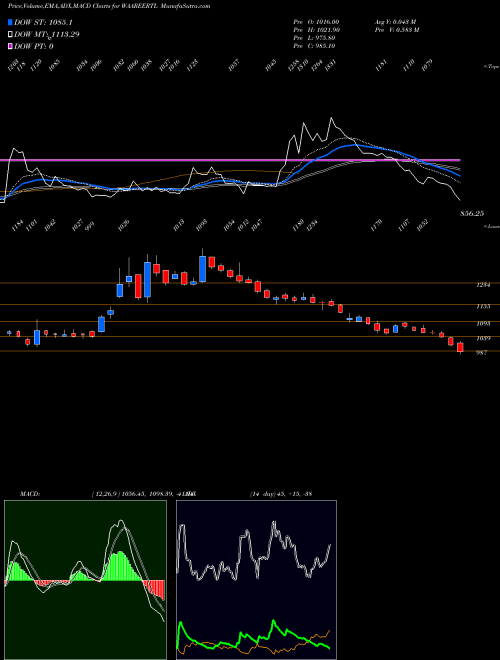
Task: Click the 1155 price level label
Action: coord(483,306)
